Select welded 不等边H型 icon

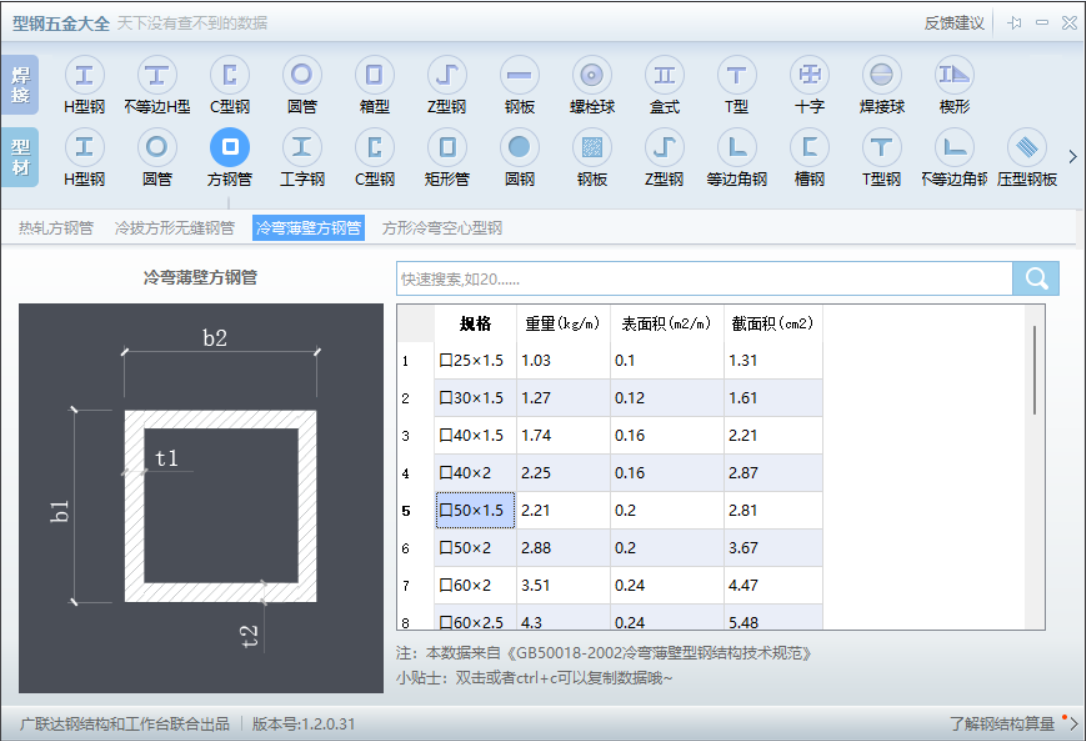point(157,75)
